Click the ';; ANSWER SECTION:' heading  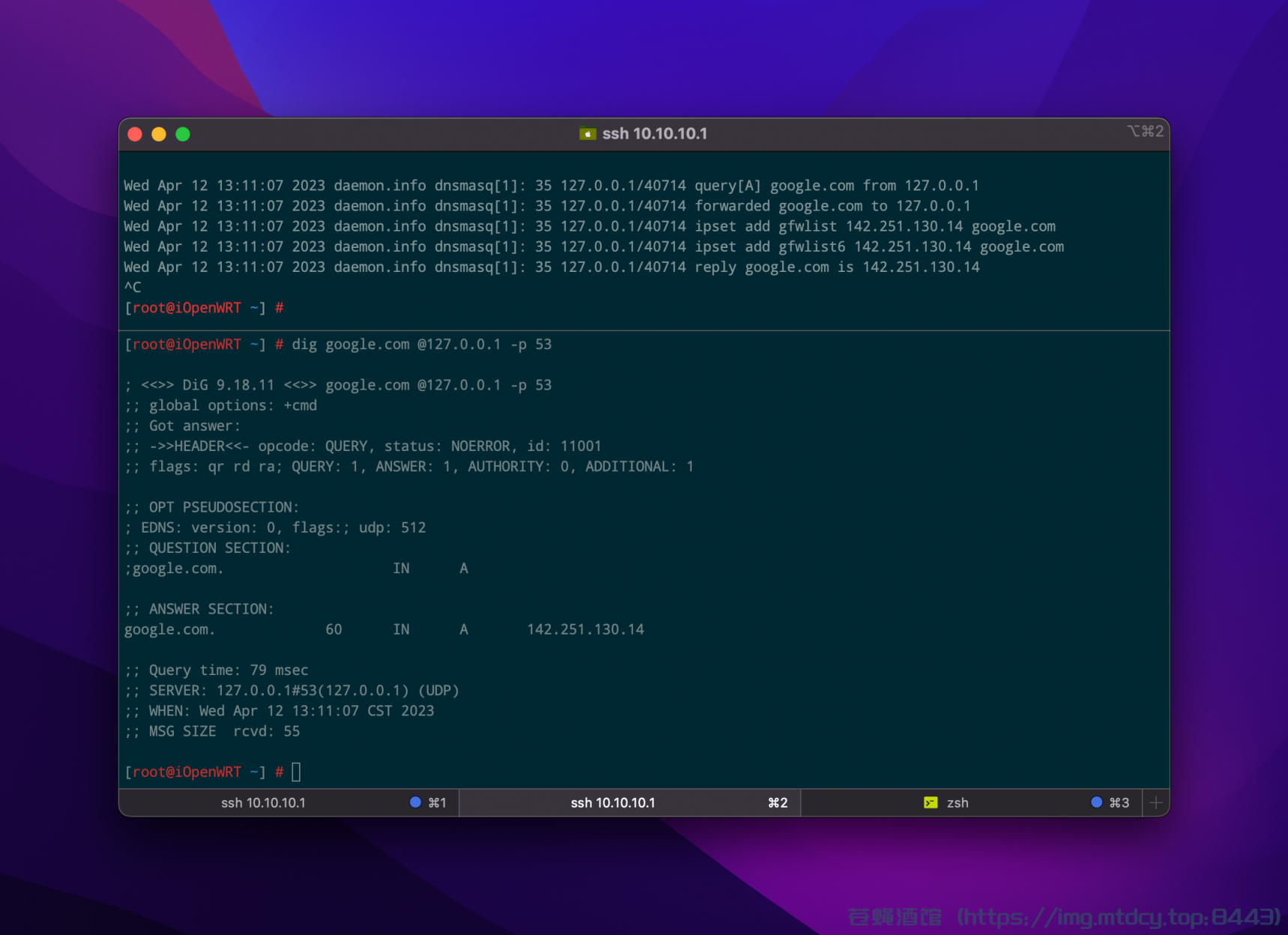pos(199,609)
